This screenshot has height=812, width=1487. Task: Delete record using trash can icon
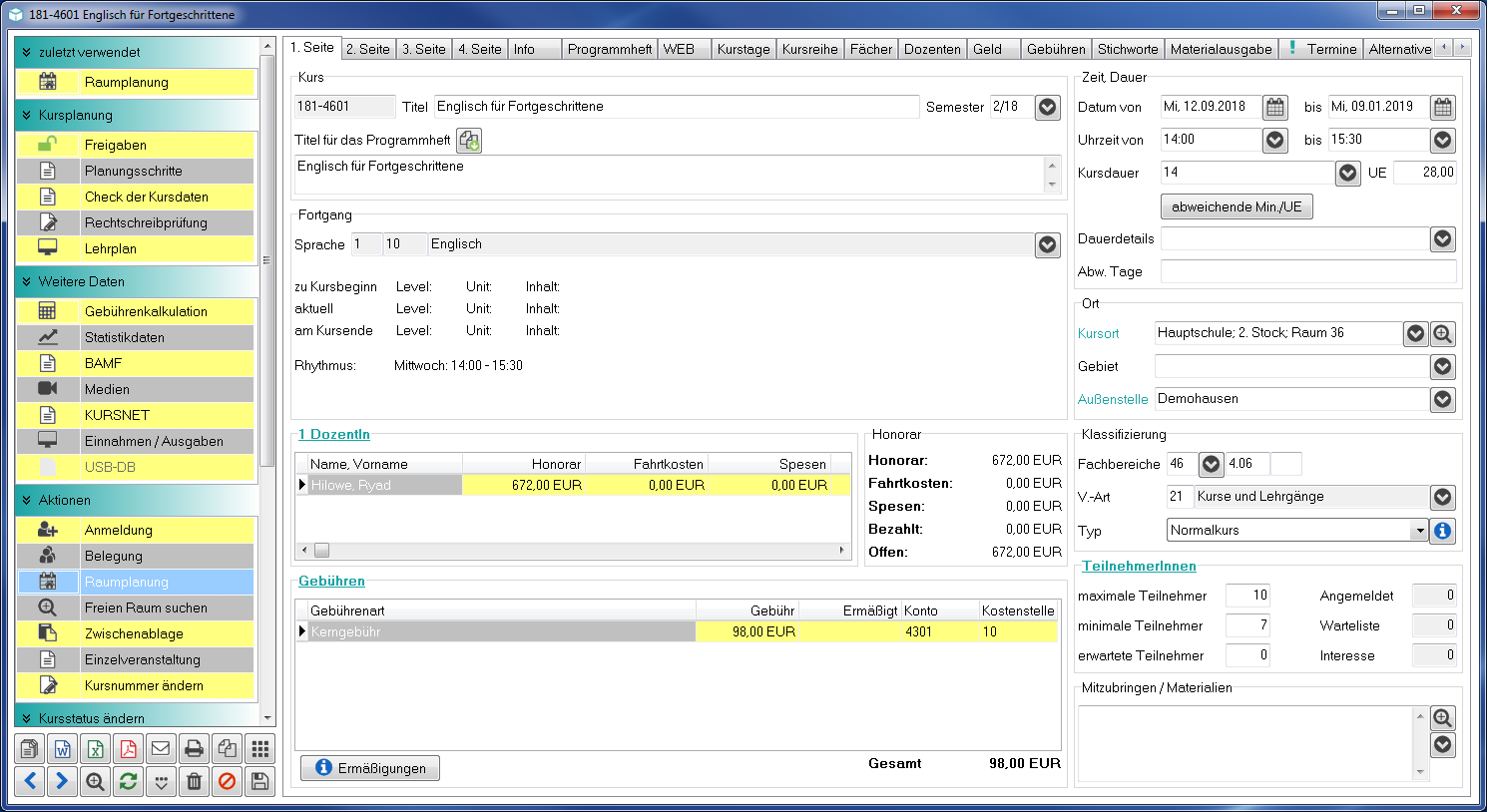coord(194,781)
